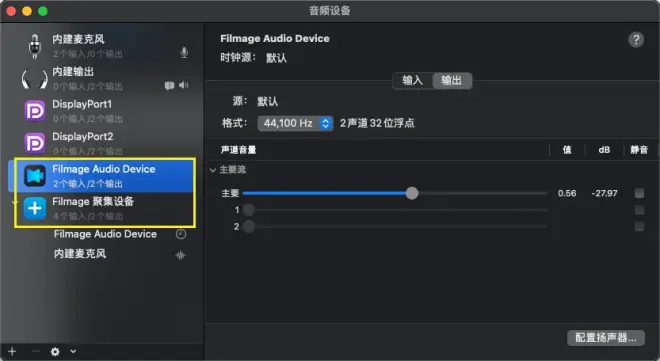This screenshot has width=660, height=361.
Task: Click the Filmage Audio Device panel heading
Action: coord(275,38)
